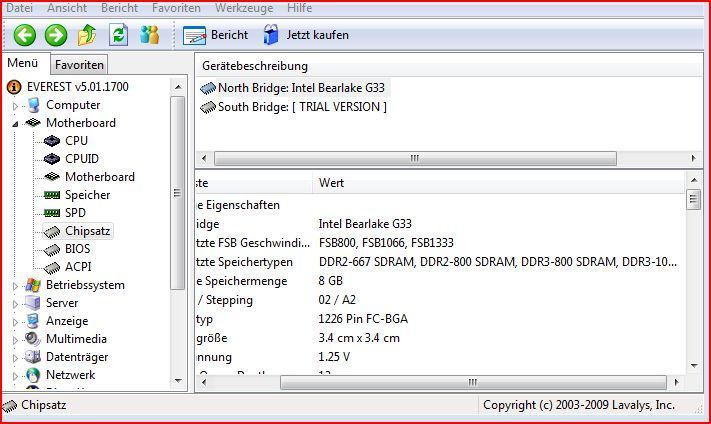Expand the Betriebssystem node arrow

click(x=15, y=286)
